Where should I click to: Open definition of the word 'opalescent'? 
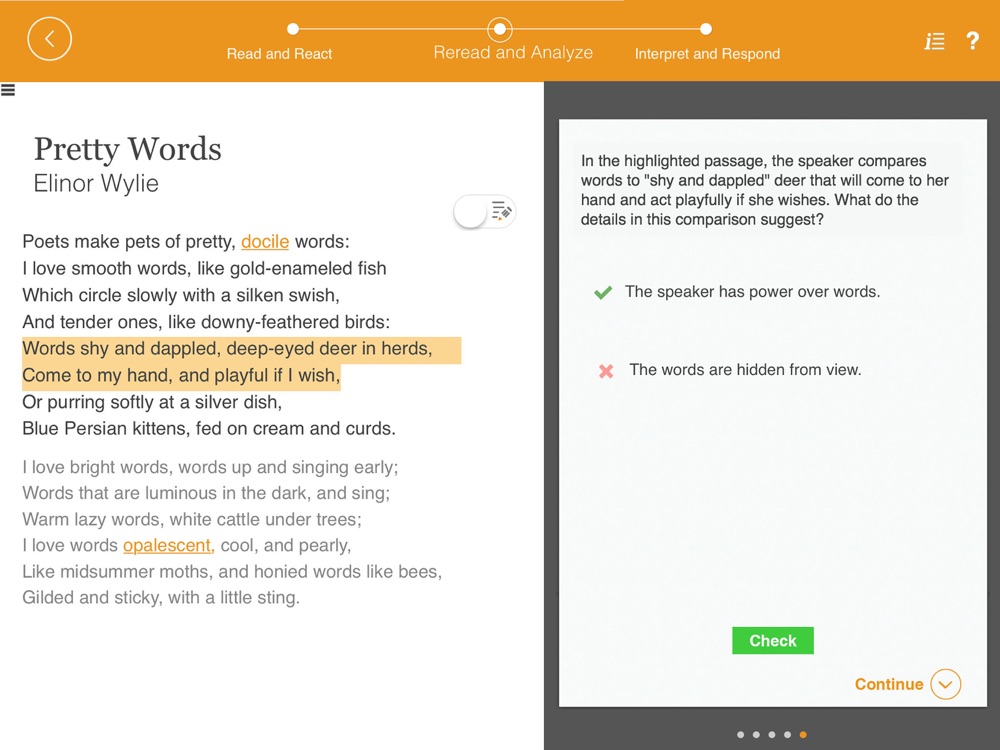168,545
